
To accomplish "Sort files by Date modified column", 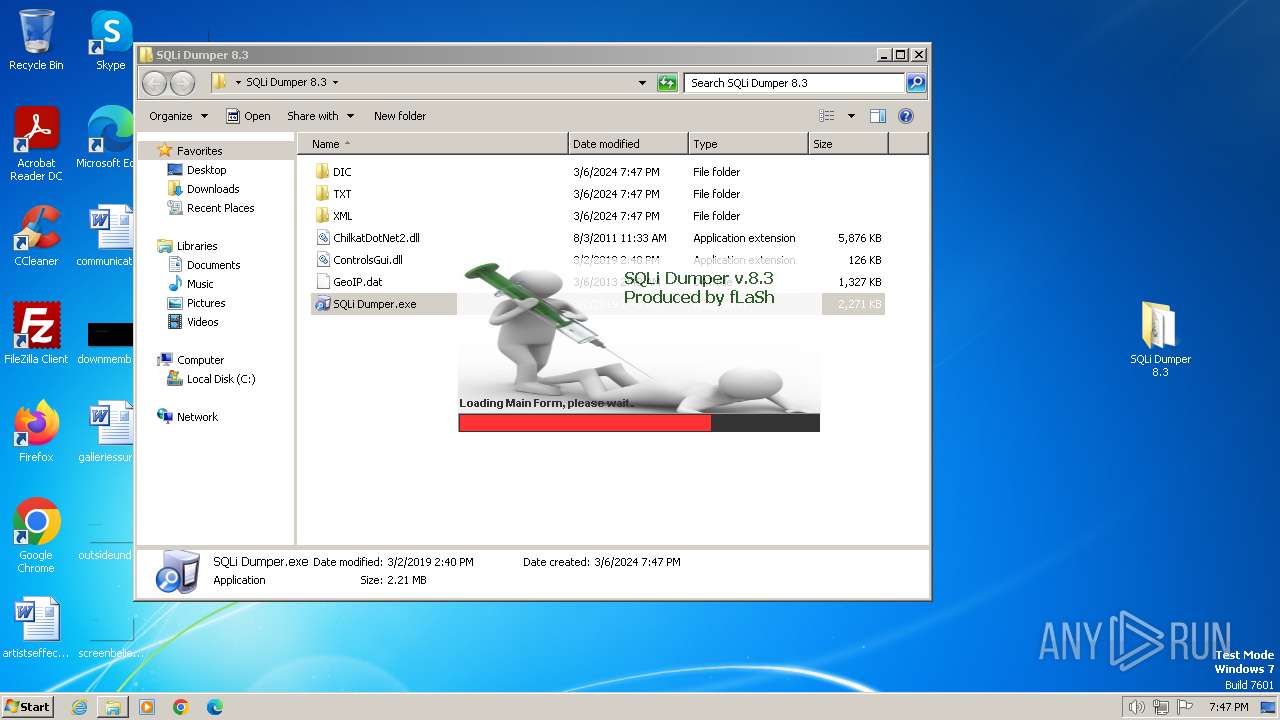I will (x=628, y=144).
